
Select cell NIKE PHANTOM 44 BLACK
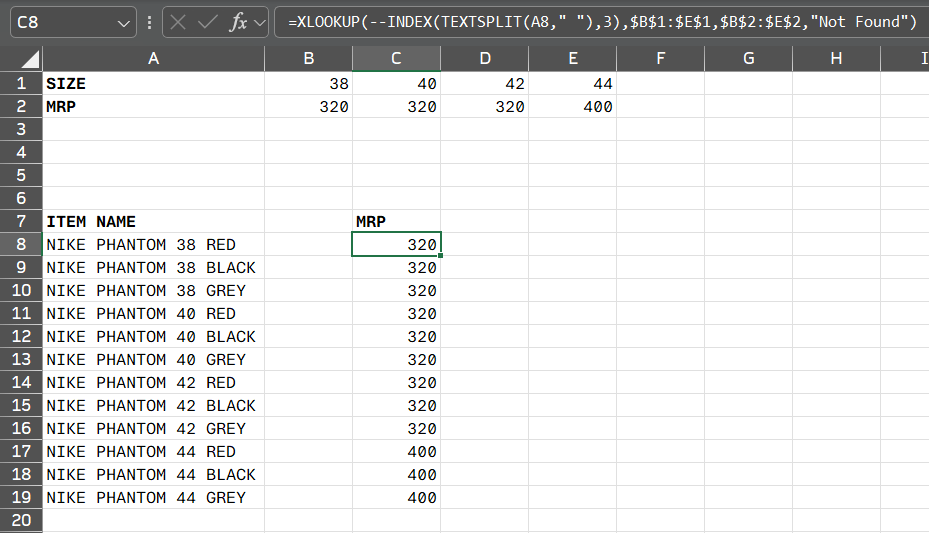pos(153,474)
